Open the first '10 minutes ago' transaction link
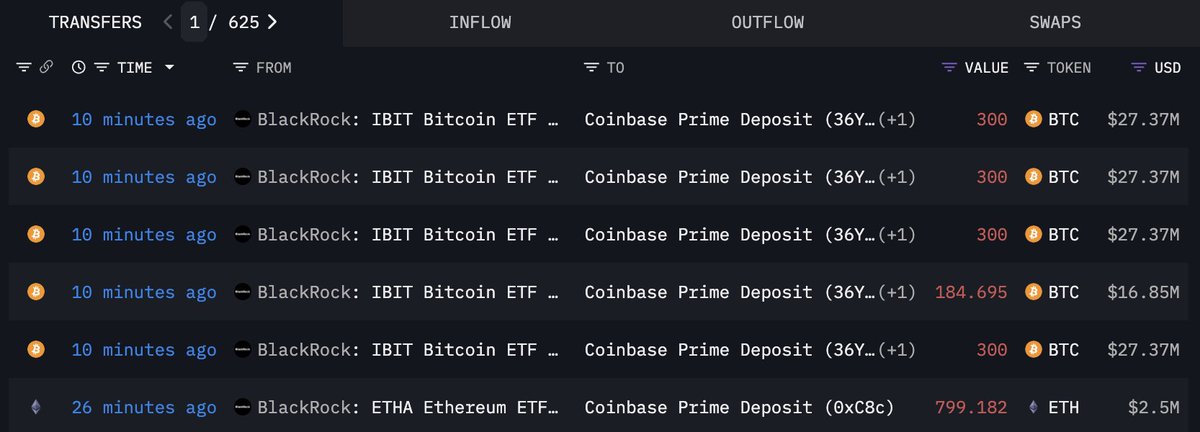The image size is (1200, 432). tap(143, 120)
